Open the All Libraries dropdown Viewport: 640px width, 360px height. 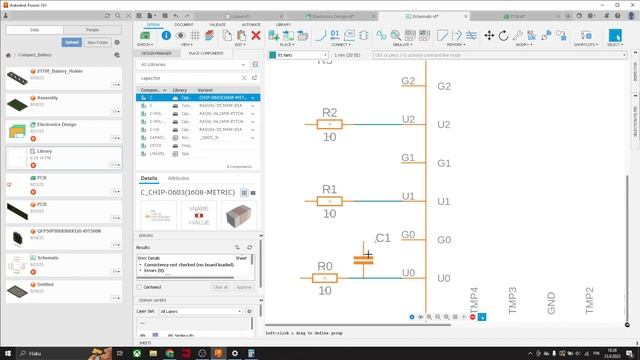pos(192,64)
